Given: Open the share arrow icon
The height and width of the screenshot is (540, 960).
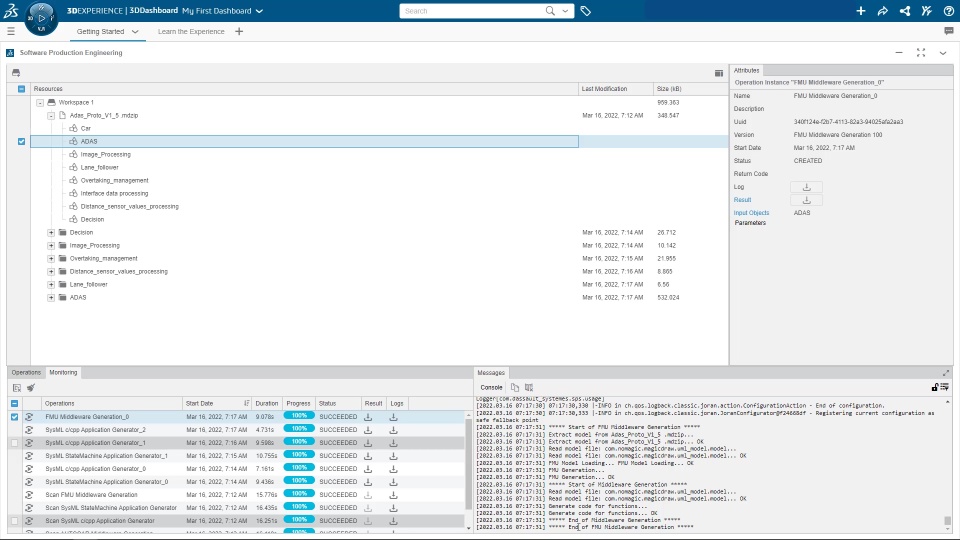Looking at the screenshot, I should (882, 10).
